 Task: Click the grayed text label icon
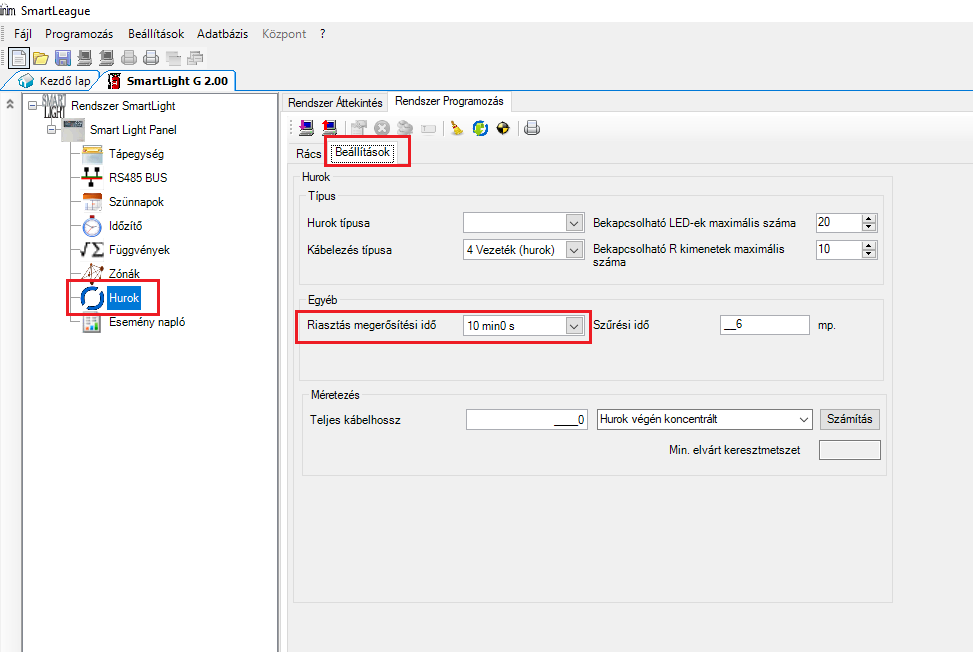point(428,128)
